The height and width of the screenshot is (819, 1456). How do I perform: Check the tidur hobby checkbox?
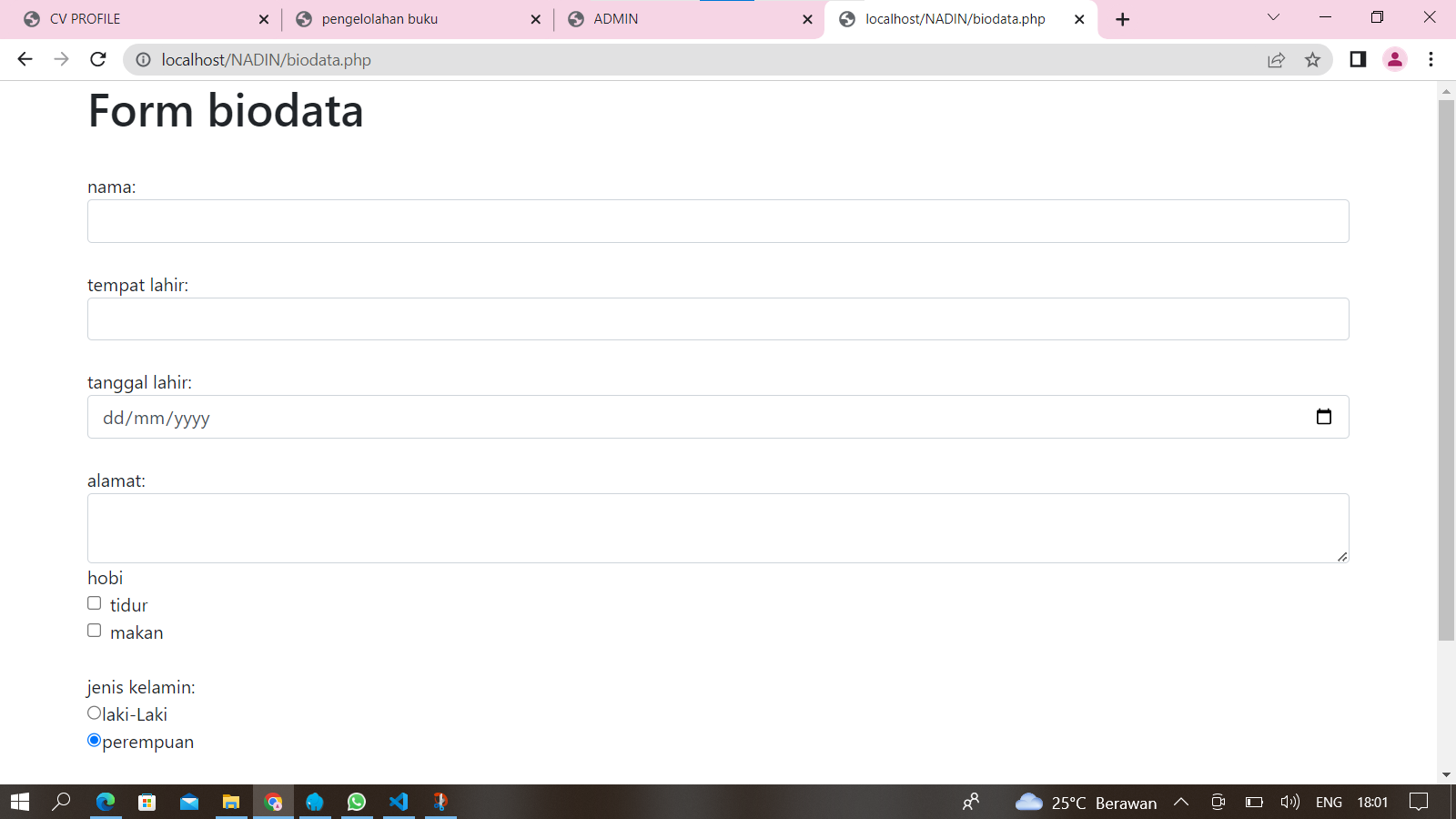click(x=95, y=603)
